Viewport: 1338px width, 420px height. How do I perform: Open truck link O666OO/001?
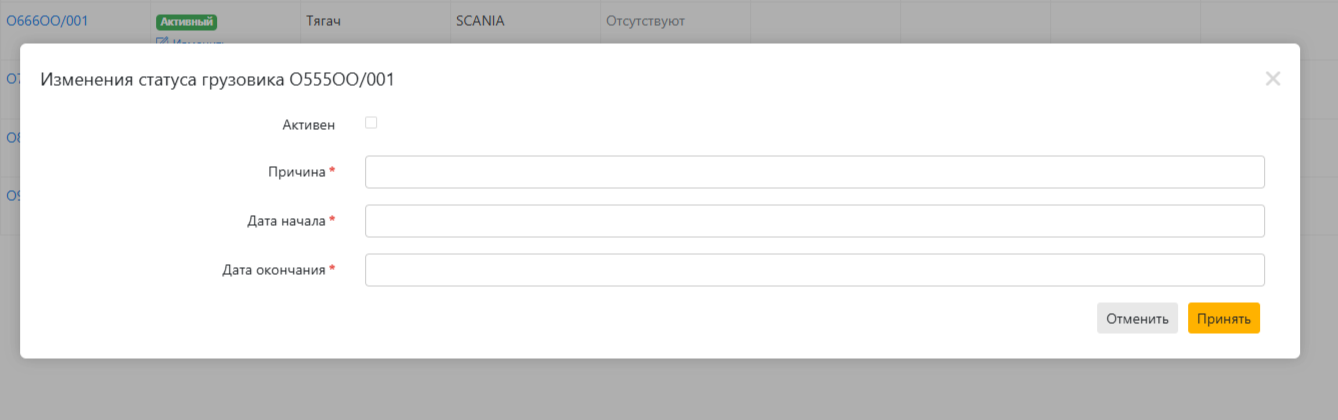pyautogui.click(x=48, y=21)
